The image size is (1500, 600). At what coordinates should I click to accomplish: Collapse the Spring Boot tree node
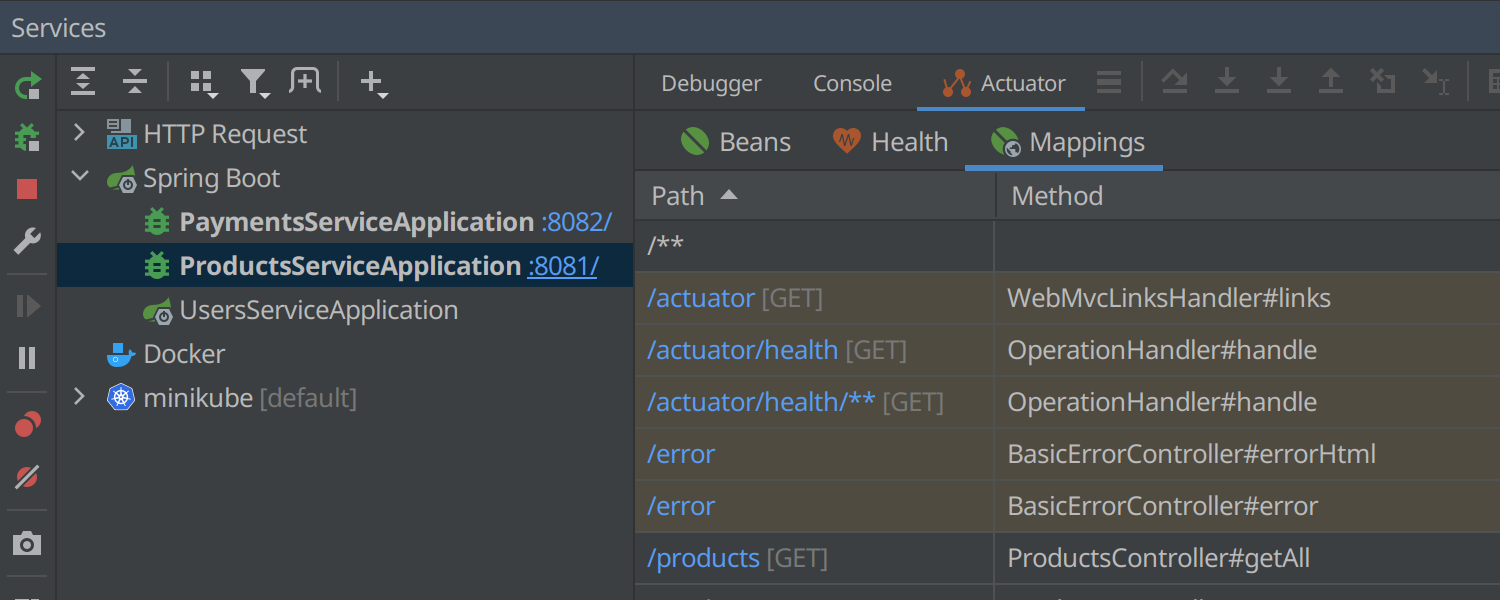pyautogui.click(x=81, y=177)
